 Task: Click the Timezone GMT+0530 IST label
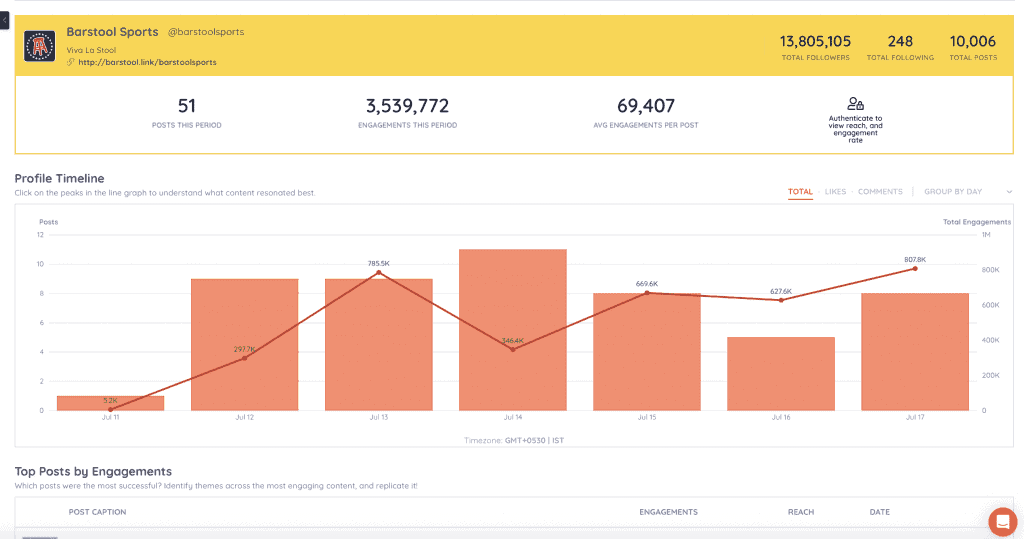coord(514,440)
